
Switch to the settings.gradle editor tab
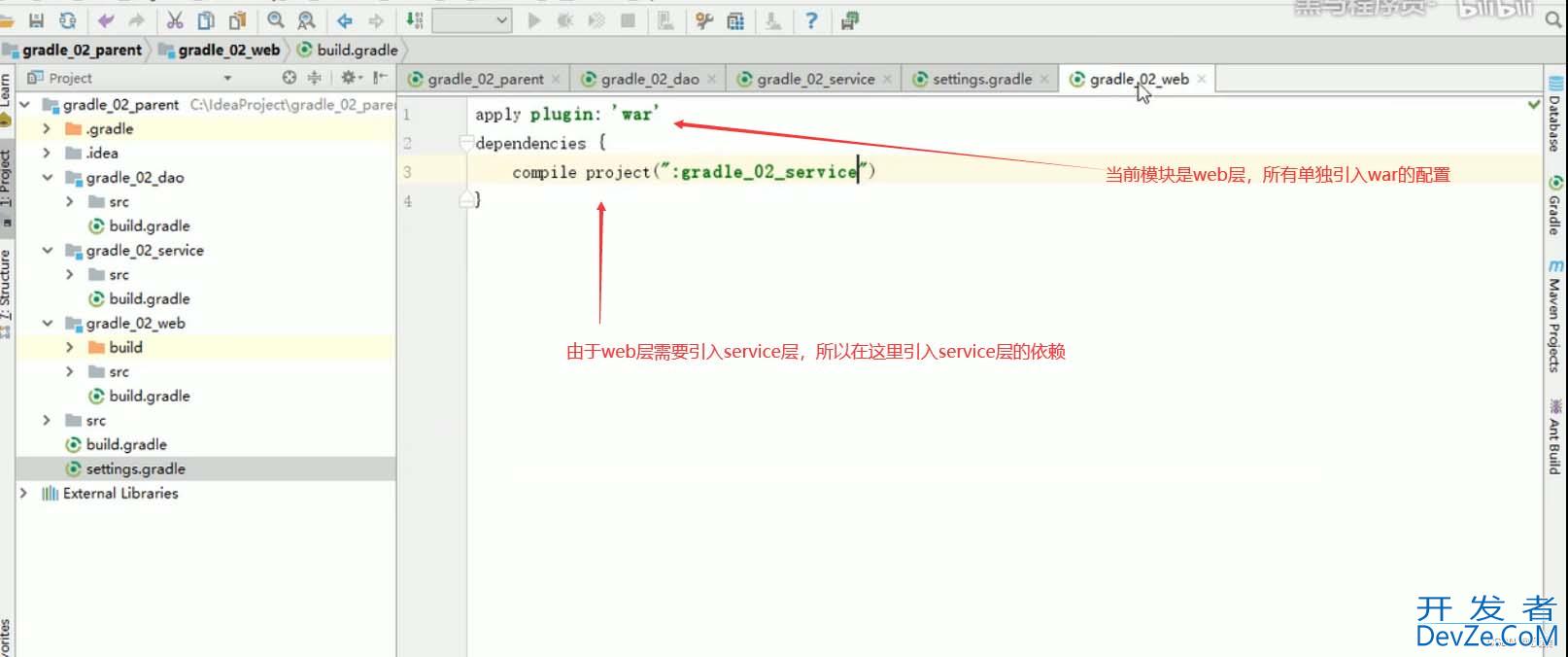click(x=981, y=79)
